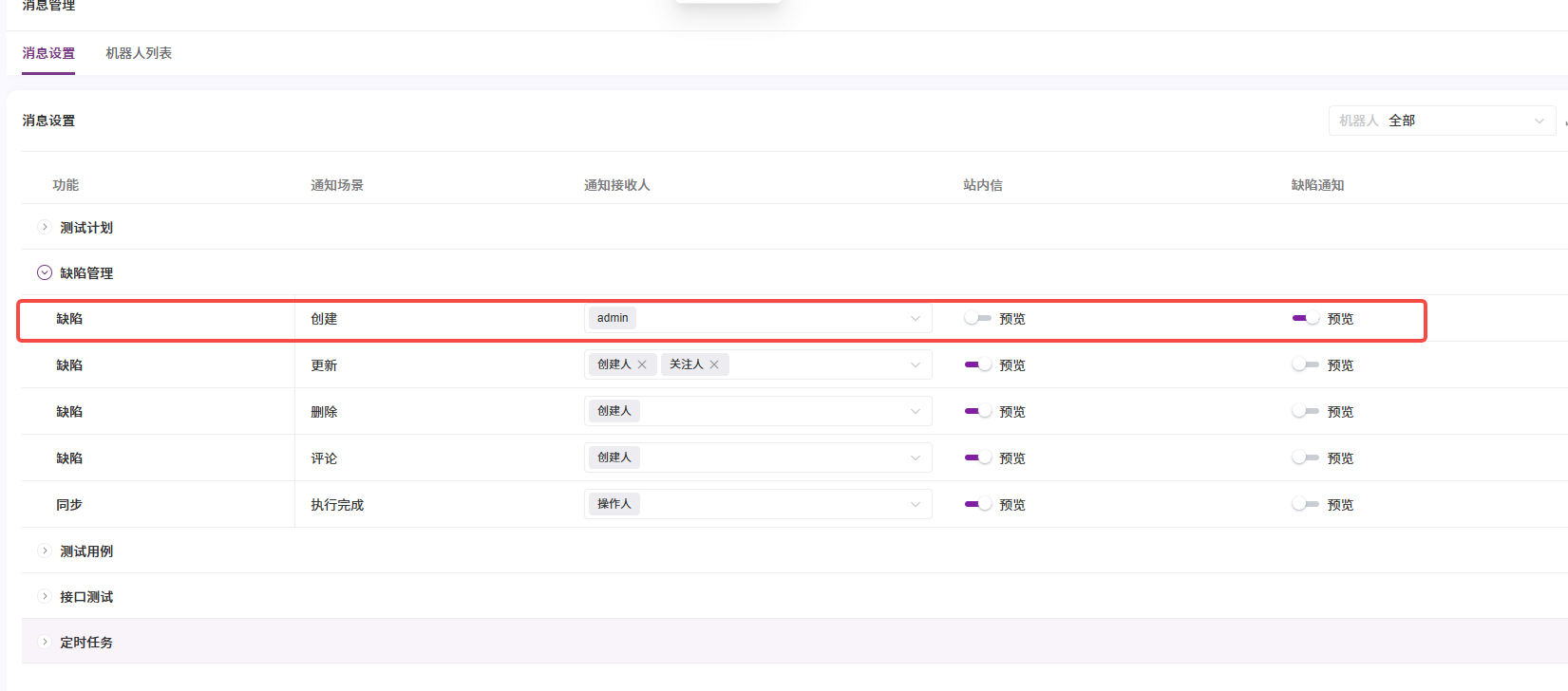Enable 站内信 toggle for 缺陷 创建 row
Image resolution: width=1568 pixels, height=691 pixels.
point(977,319)
